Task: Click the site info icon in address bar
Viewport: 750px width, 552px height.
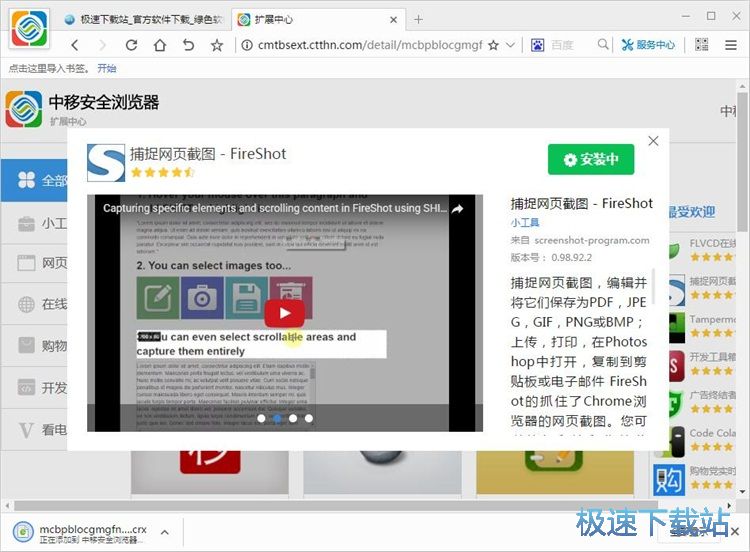Action: (247, 45)
